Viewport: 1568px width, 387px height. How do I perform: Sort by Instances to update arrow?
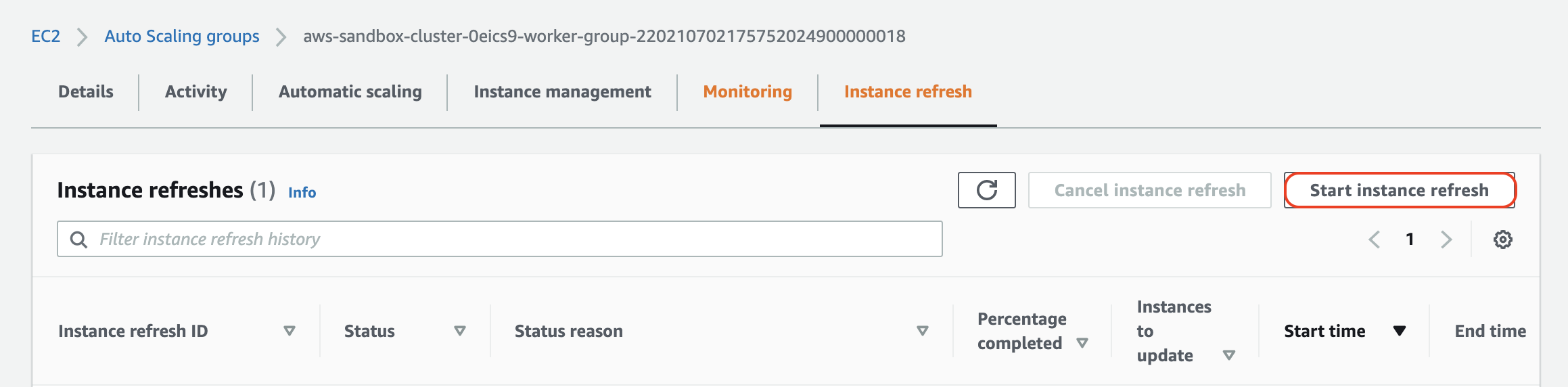pyautogui.click(x=1230, y=355)
